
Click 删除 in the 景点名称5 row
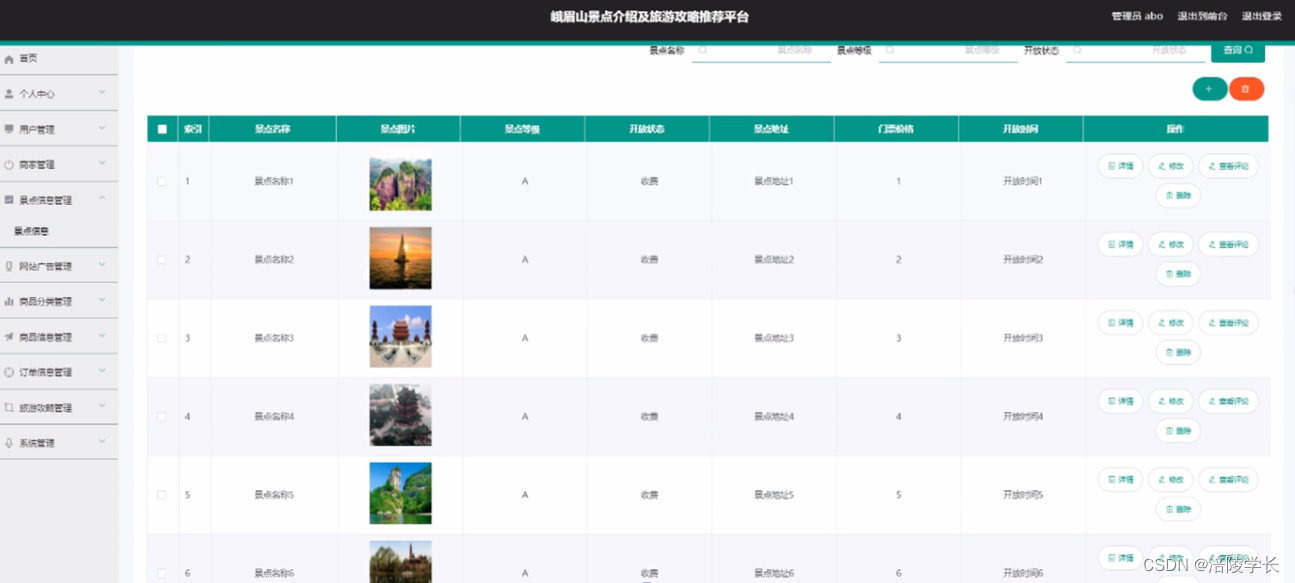1178,509
